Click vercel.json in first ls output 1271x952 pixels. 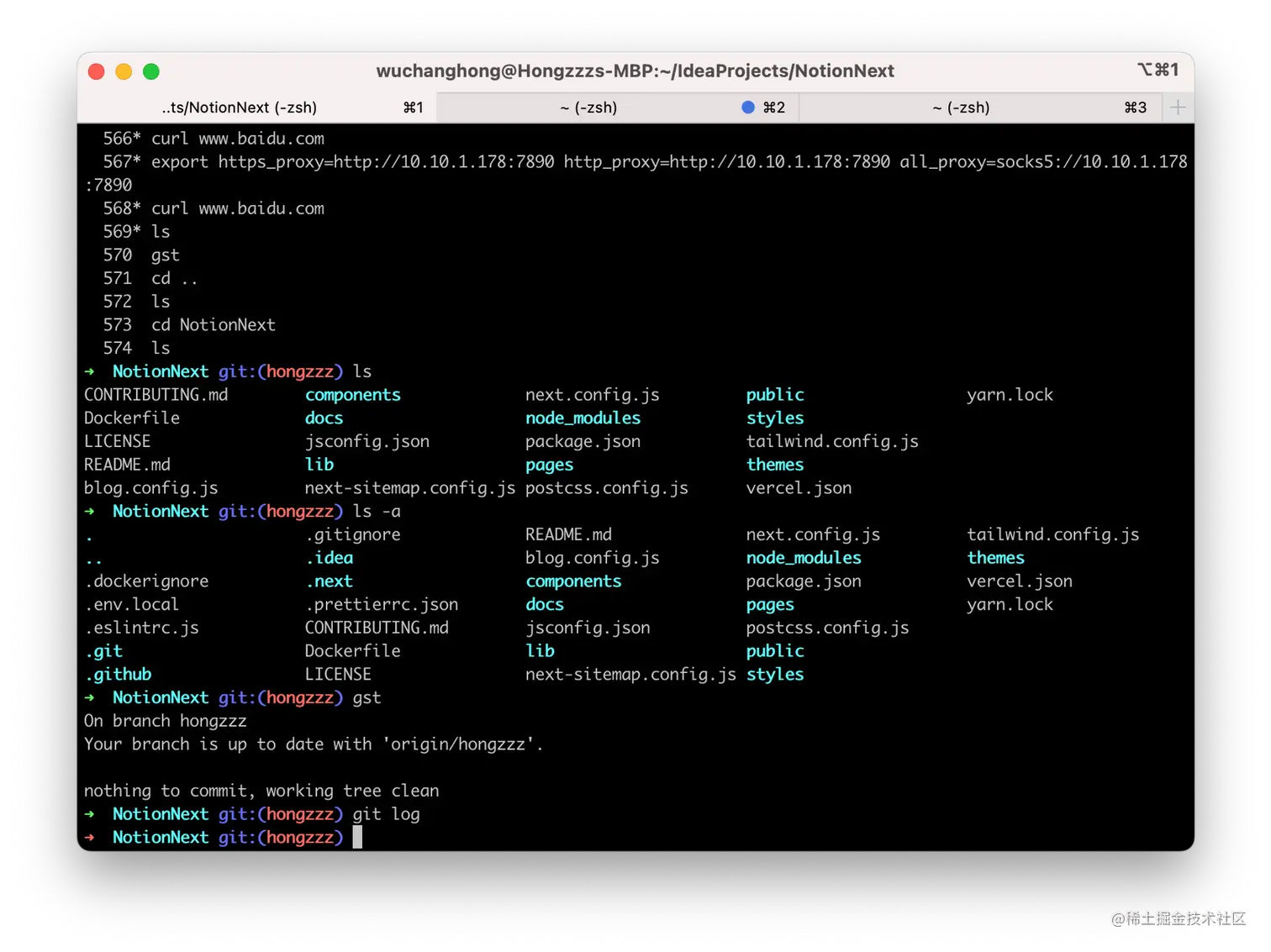point(799,488)
